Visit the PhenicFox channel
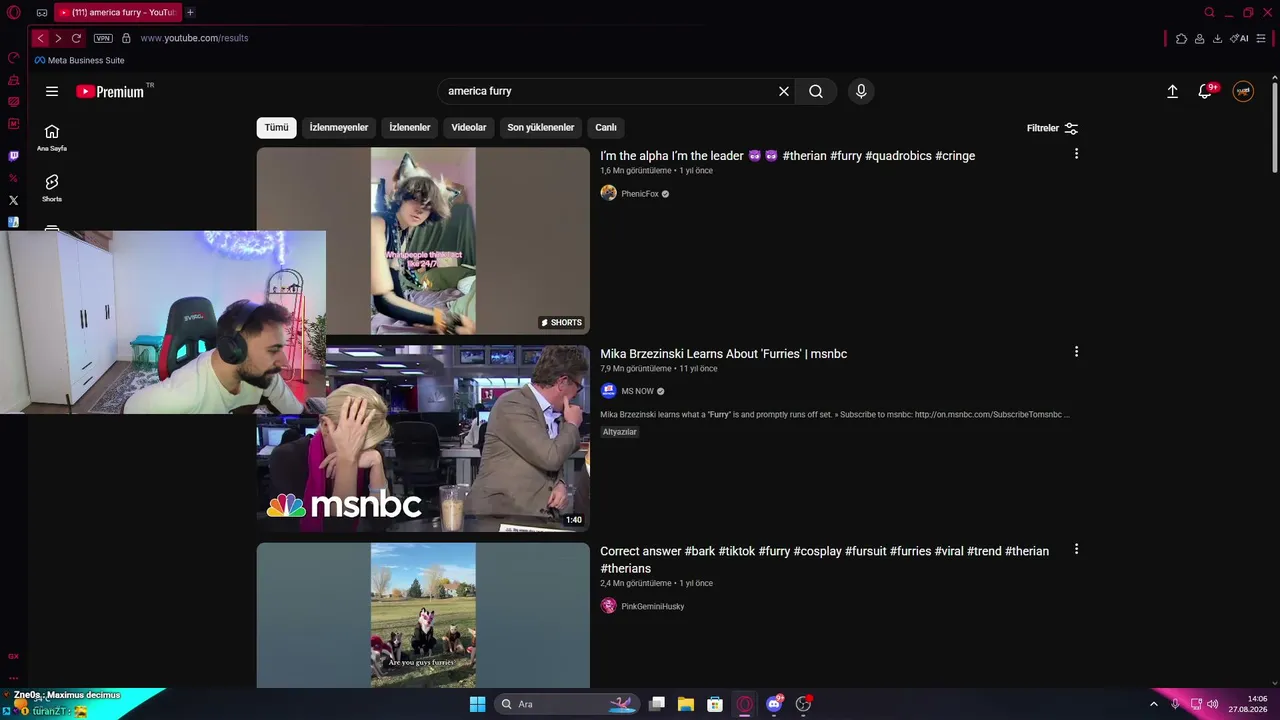This screenshot has height=720, width=1280. (x=640, y=194)
